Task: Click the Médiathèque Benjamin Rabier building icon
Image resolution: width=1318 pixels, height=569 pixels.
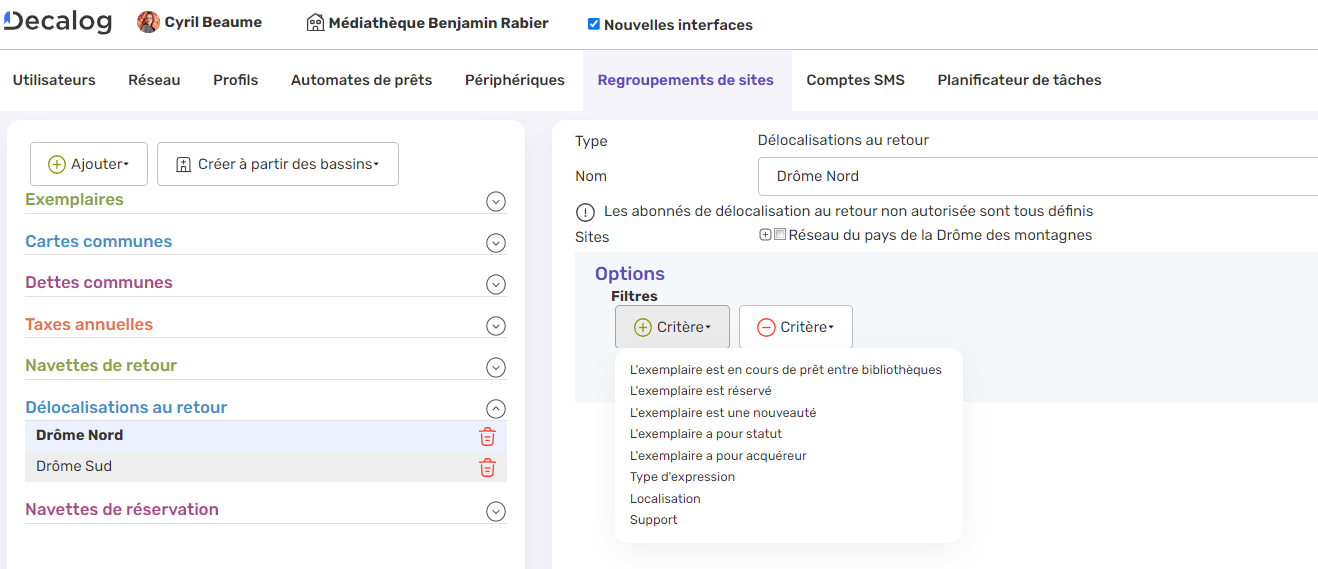Action: pos(315,23)
